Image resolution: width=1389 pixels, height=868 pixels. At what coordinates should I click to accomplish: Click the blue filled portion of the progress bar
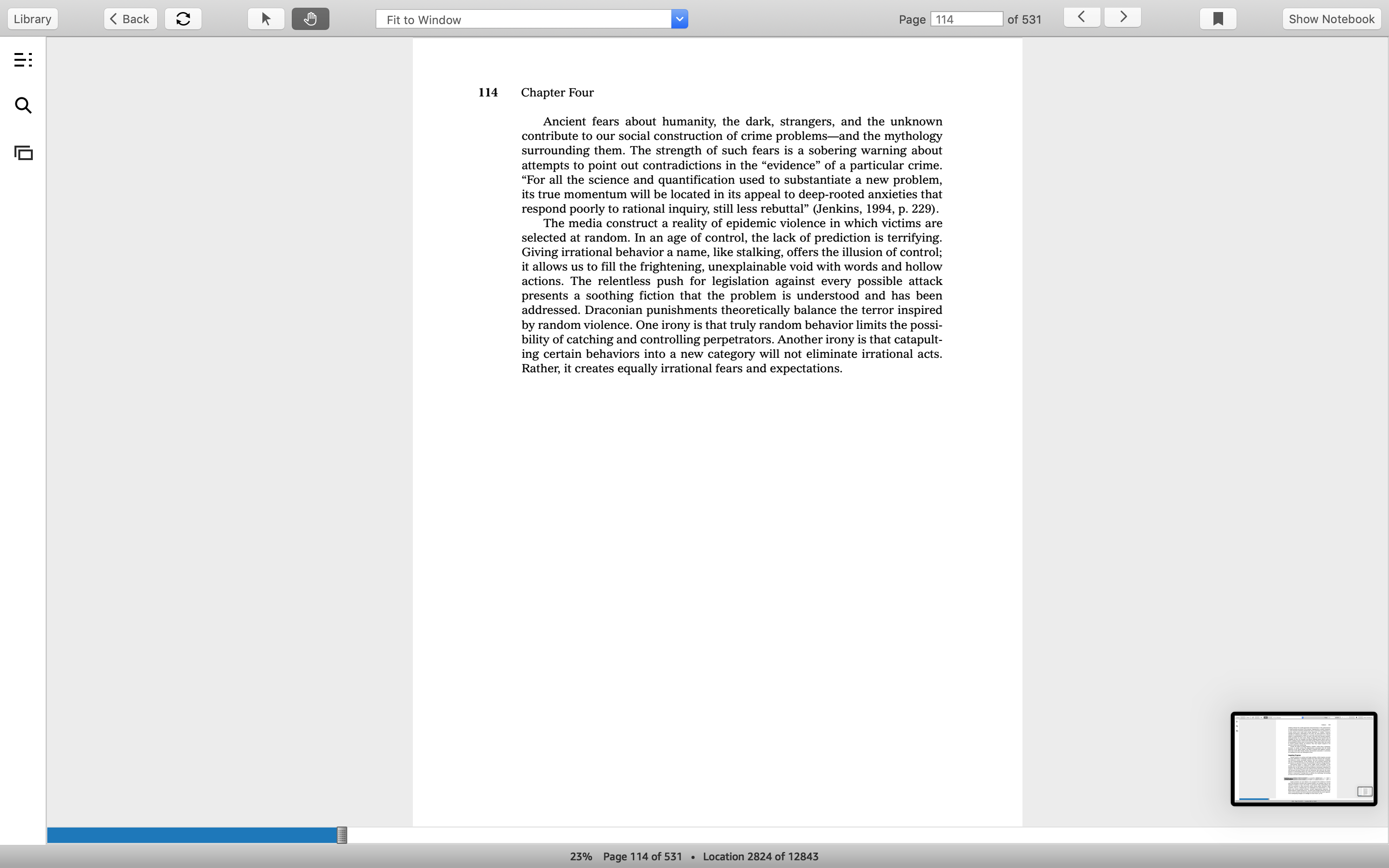click(x=191, y=835)
